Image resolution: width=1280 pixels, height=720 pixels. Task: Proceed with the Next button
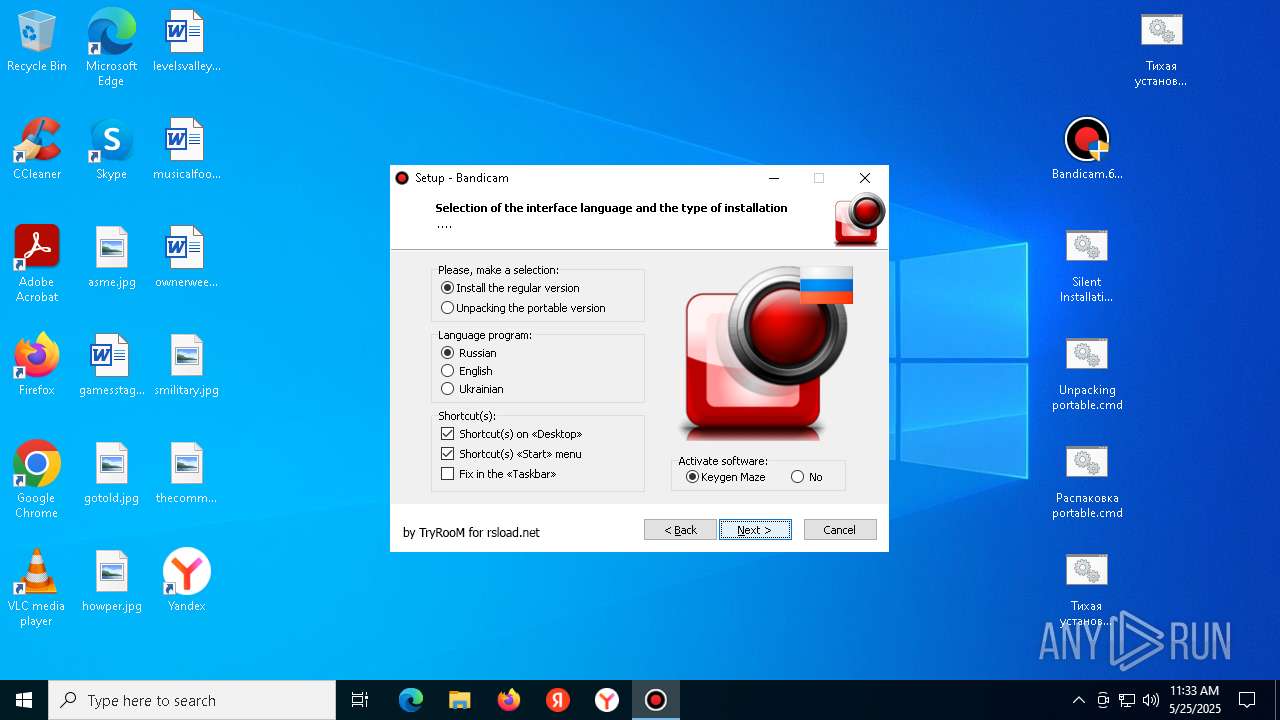coord(755,530)
